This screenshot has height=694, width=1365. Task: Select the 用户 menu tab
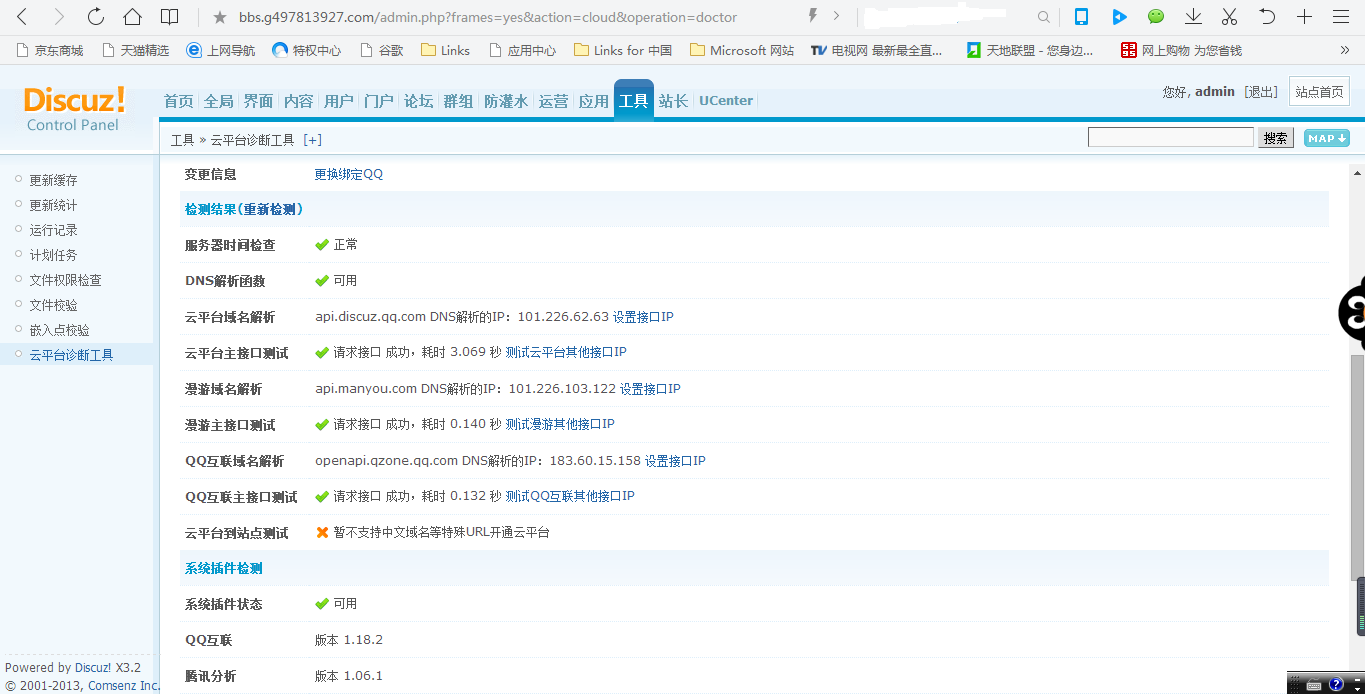[339, 101]
